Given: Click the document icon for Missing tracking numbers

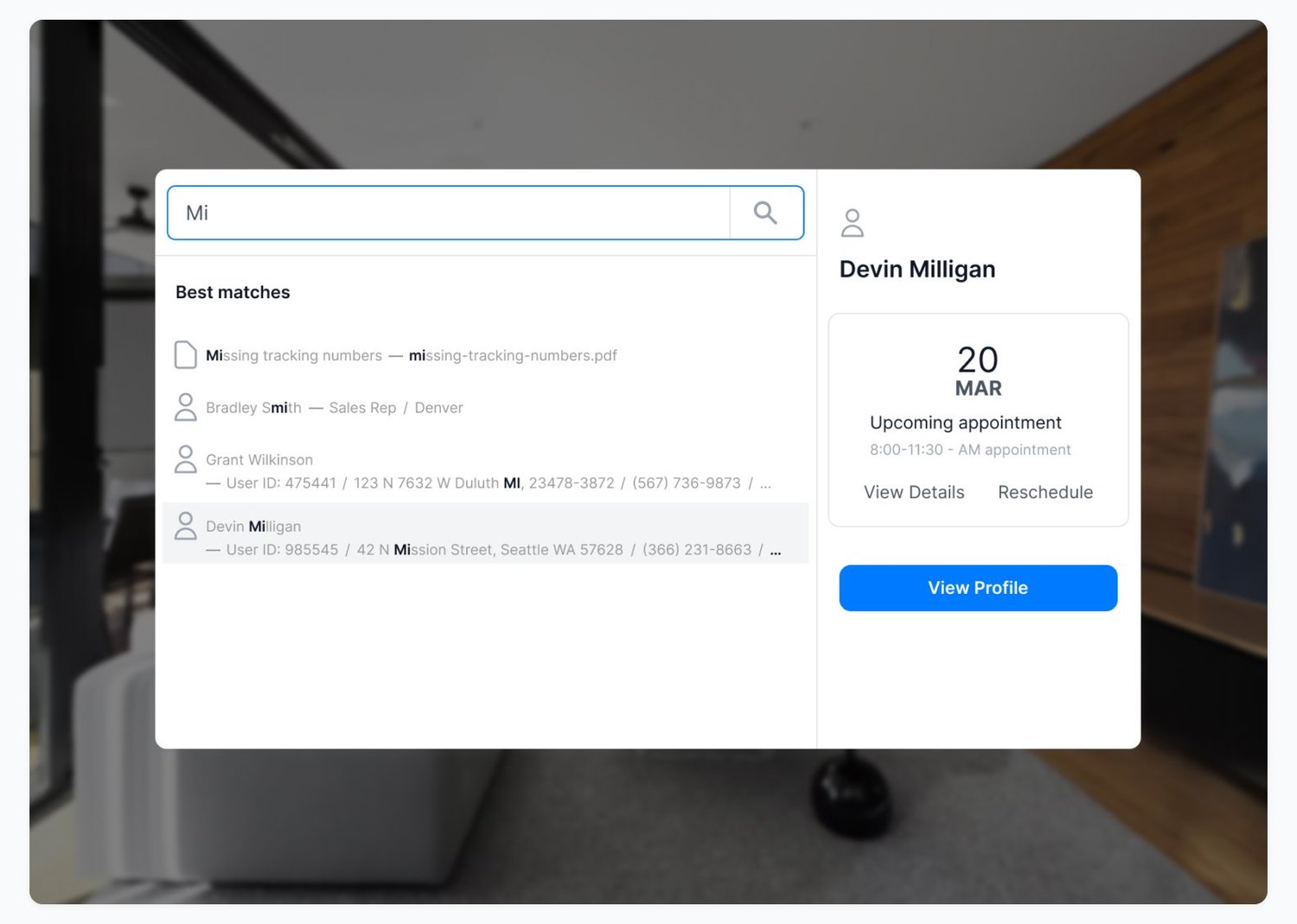Looking at the screenshot, I should (185, 355).
